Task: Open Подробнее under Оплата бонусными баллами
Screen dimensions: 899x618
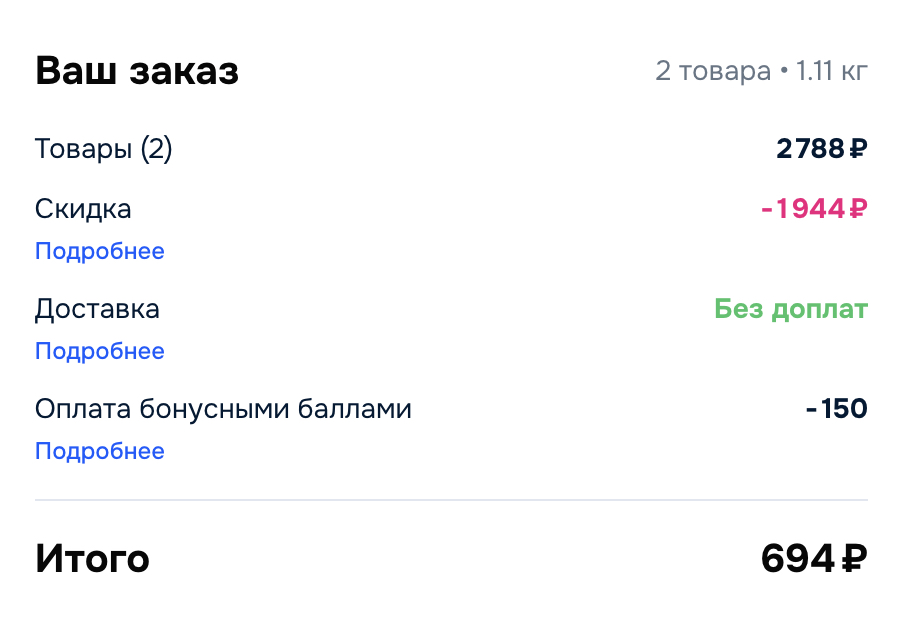Action: (99, 451)
